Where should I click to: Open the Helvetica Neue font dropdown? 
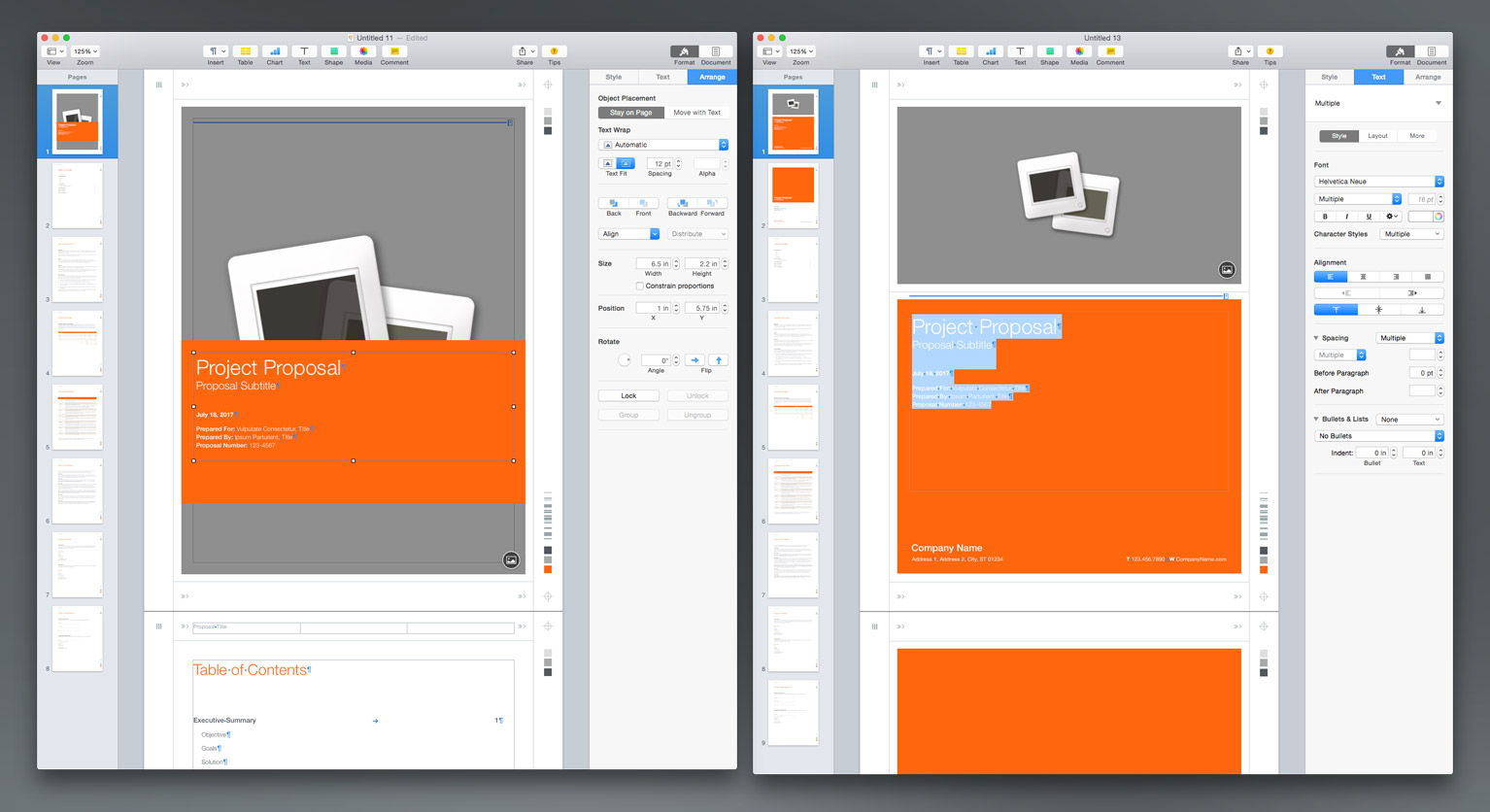pyautogui.click(x=1378, y=182)
